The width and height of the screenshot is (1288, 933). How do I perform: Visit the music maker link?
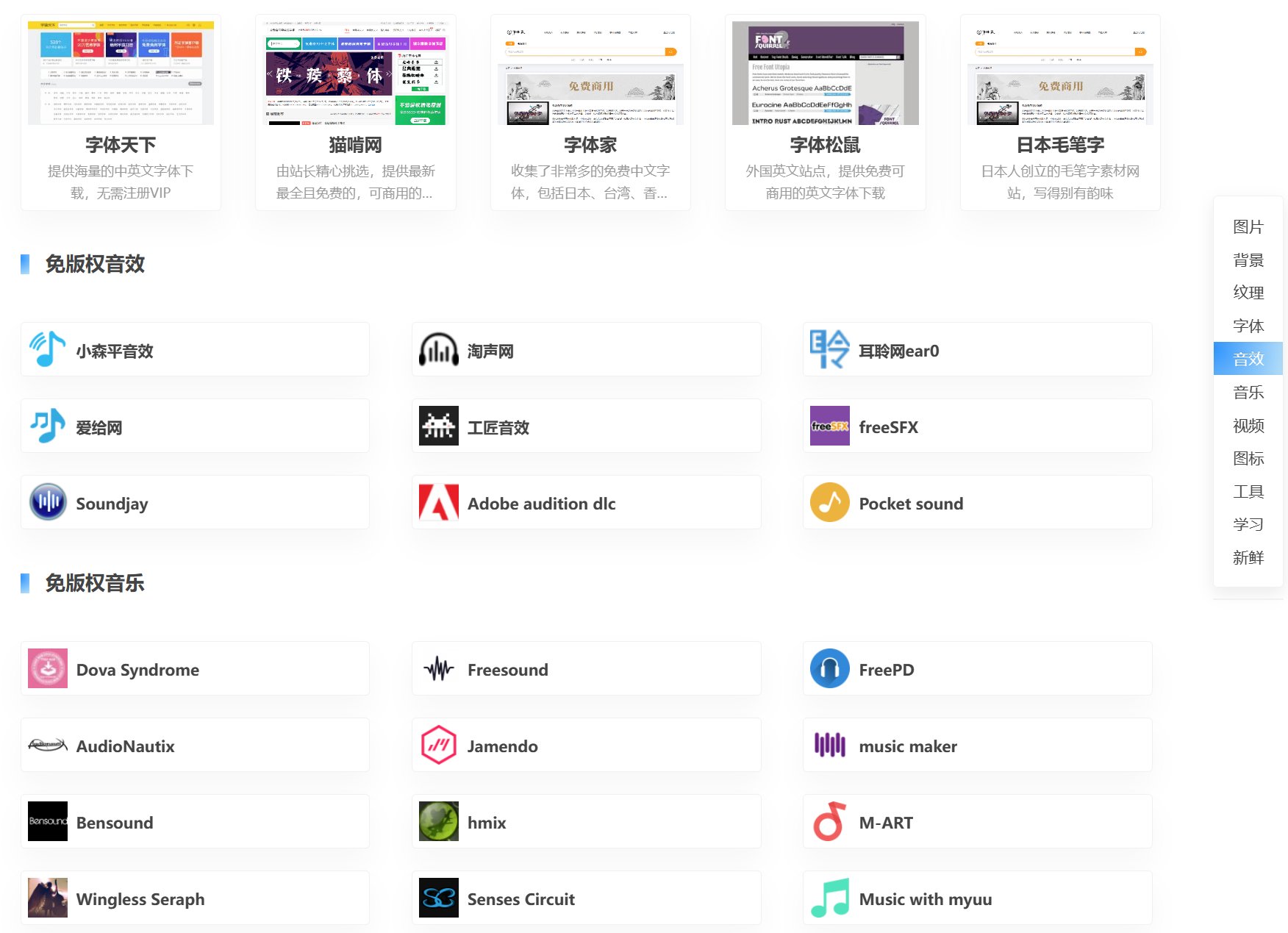click(909, 746)
